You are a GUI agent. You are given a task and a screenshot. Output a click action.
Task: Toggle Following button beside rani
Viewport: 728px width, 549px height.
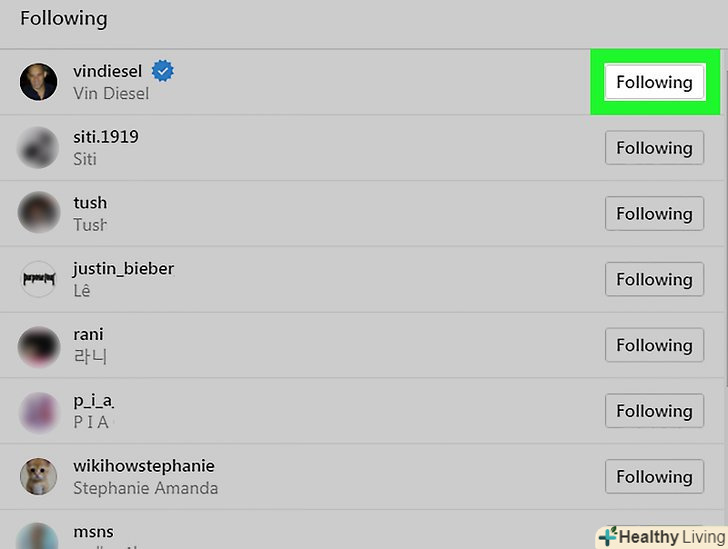coord(654,345)
